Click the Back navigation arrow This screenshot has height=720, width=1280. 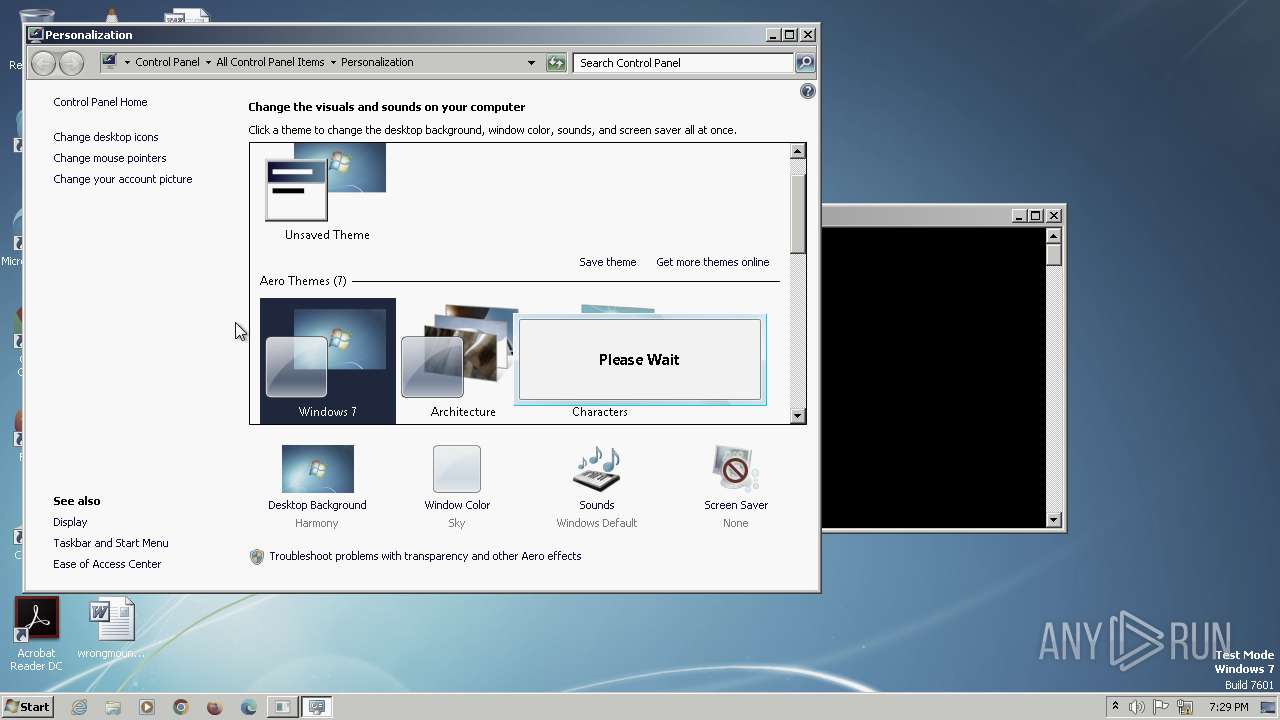tap(44, 63)
